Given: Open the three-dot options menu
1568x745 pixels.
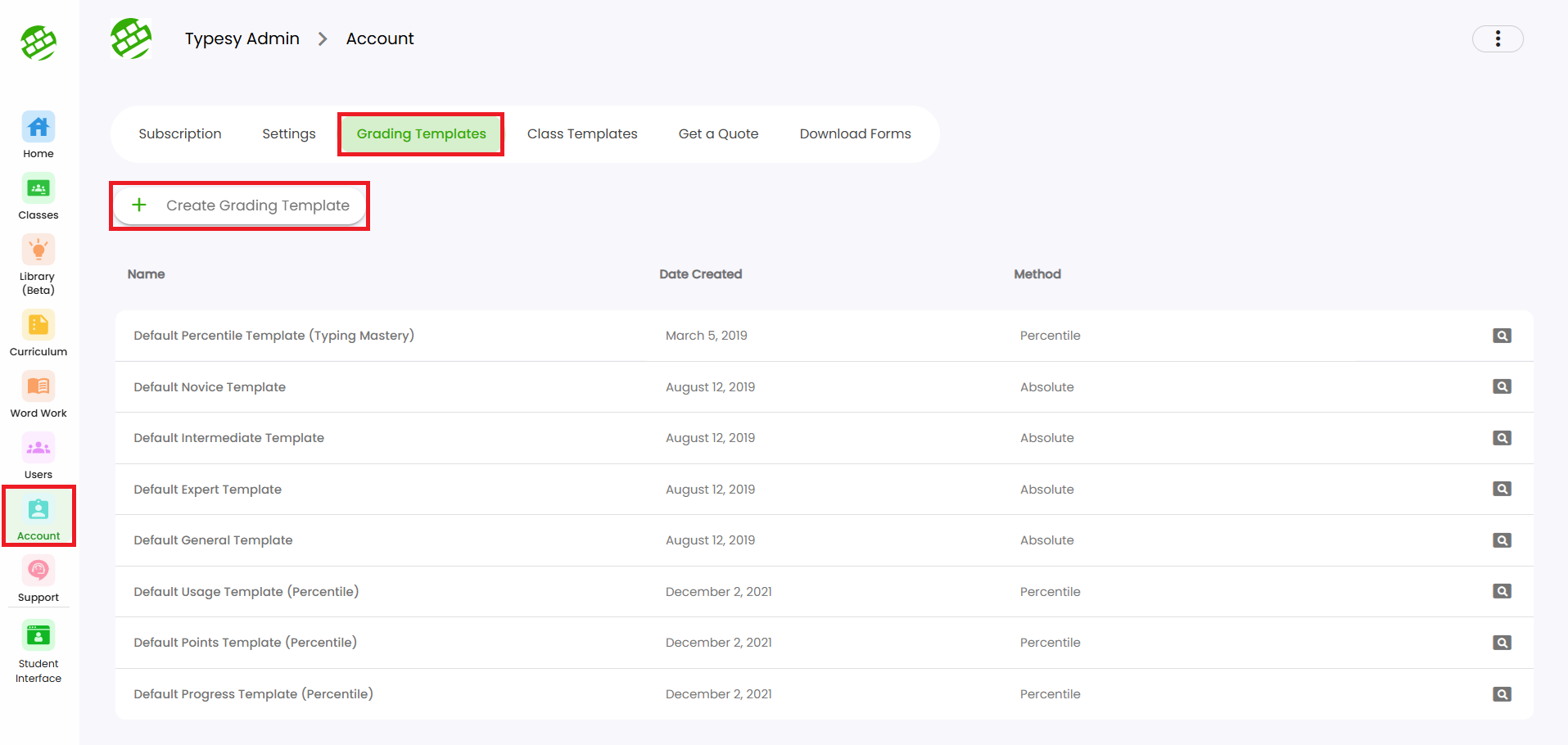Looking at the screenshot, I should pos(1497,38).
